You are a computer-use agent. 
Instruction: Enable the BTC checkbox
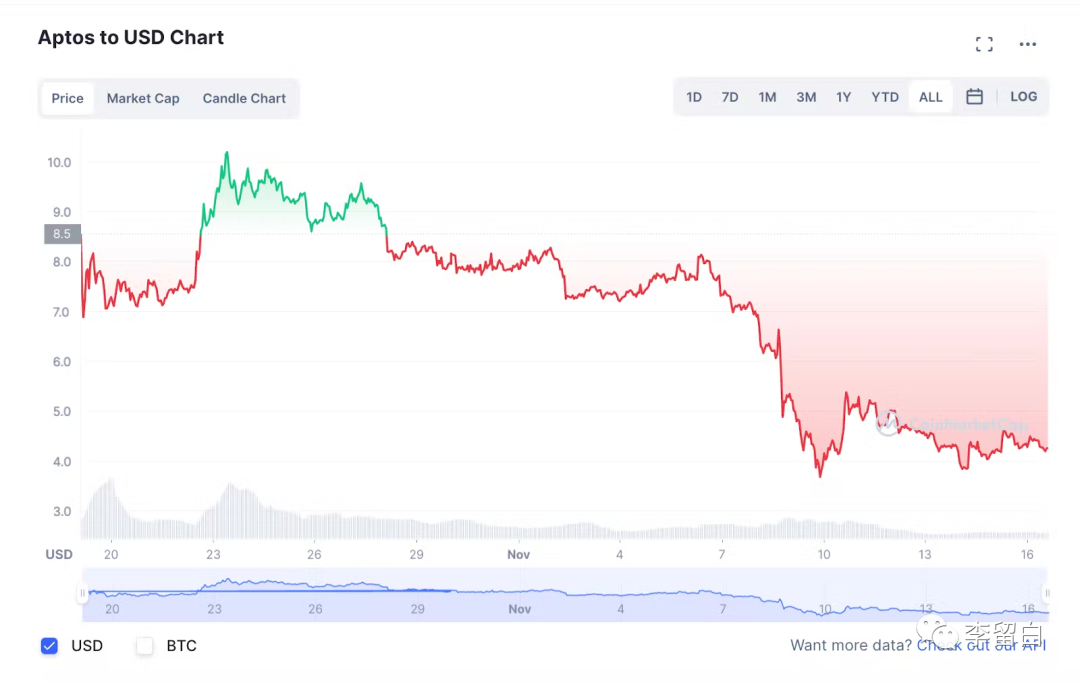point(145,646)
